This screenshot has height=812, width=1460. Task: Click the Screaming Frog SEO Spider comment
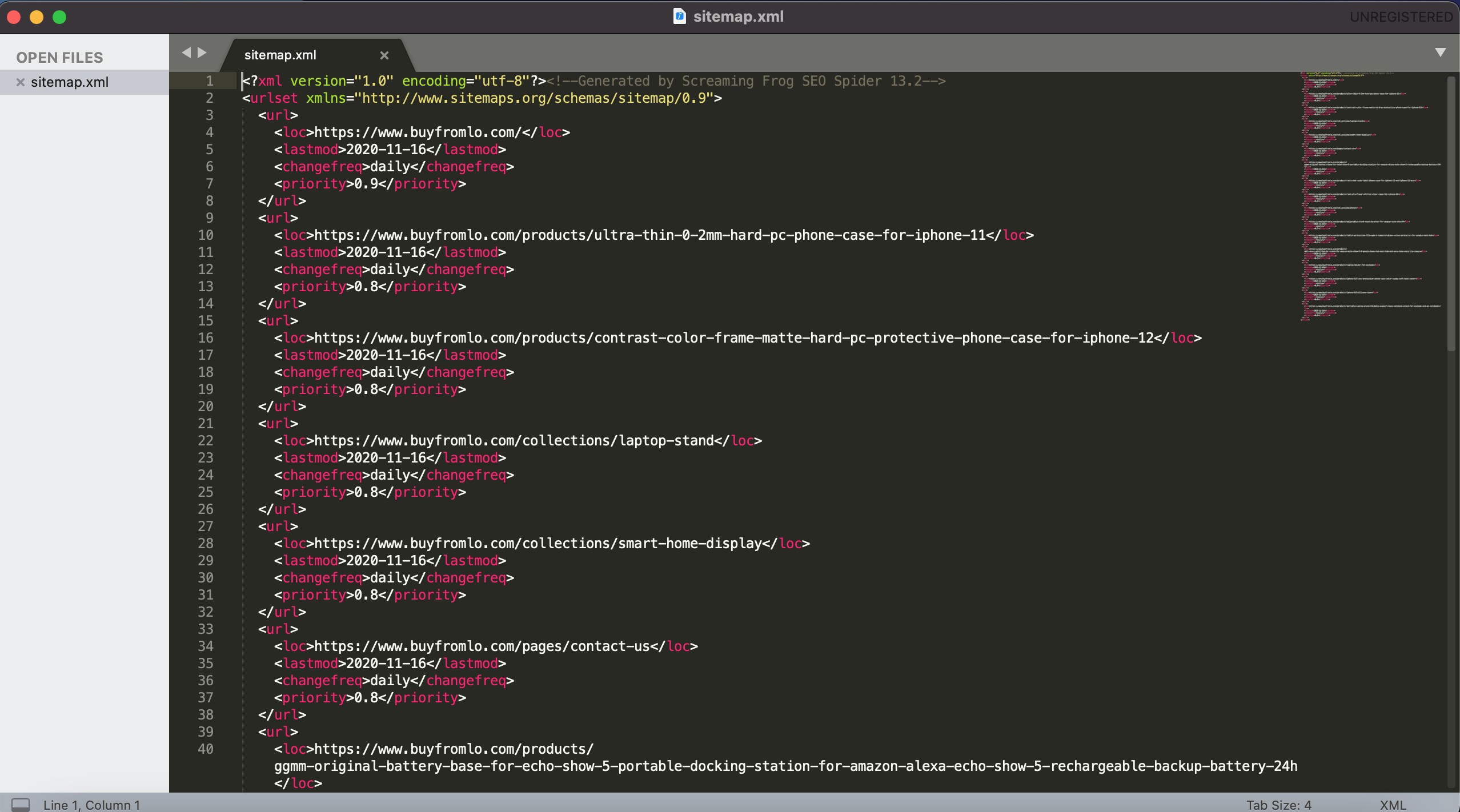[746, 81]
